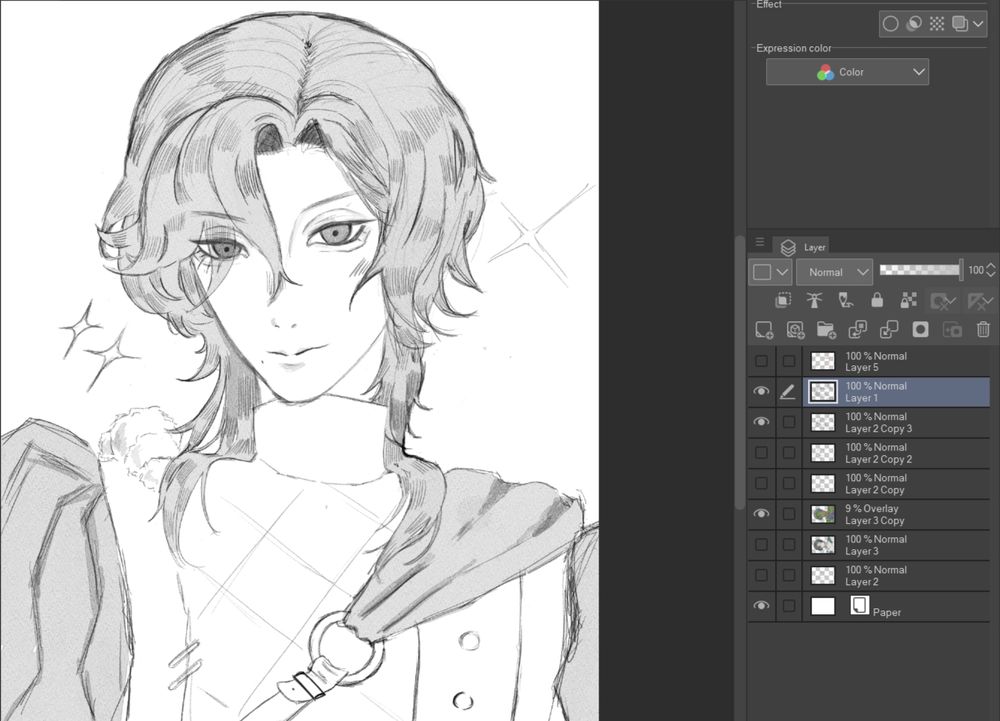Viewport: 1000px width, 721px height.
Task: Toggle Set as Draft Layer icon
Action: click(x=846, y=300)
